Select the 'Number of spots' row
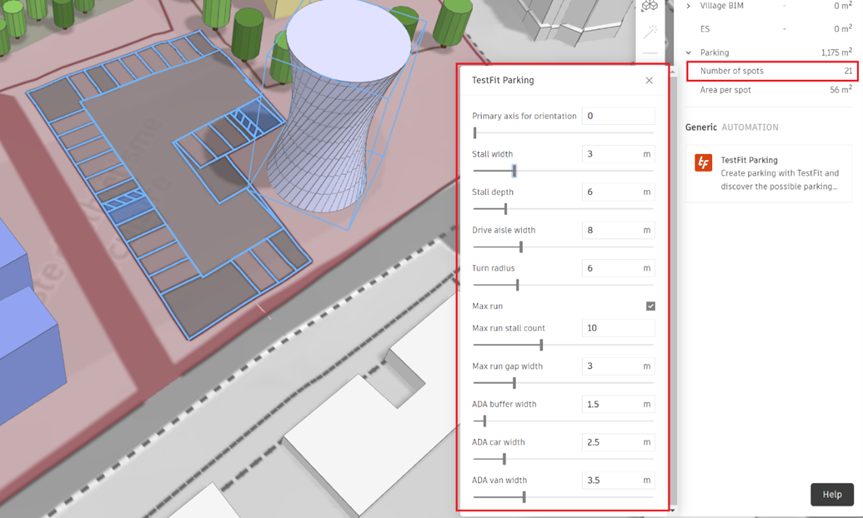Image resolution: width=863 pixels, height=518 pixels. [x=772, y=71]
